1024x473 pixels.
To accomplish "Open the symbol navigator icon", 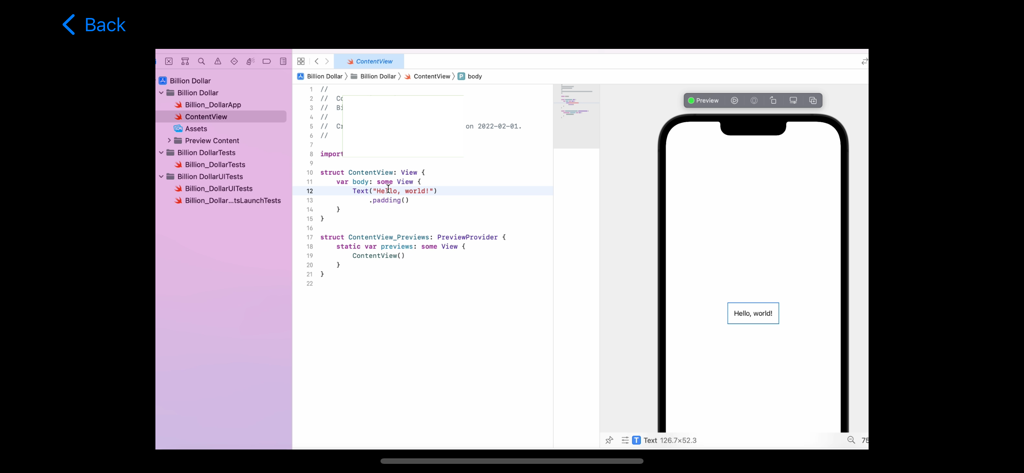I will click(185, 61).
